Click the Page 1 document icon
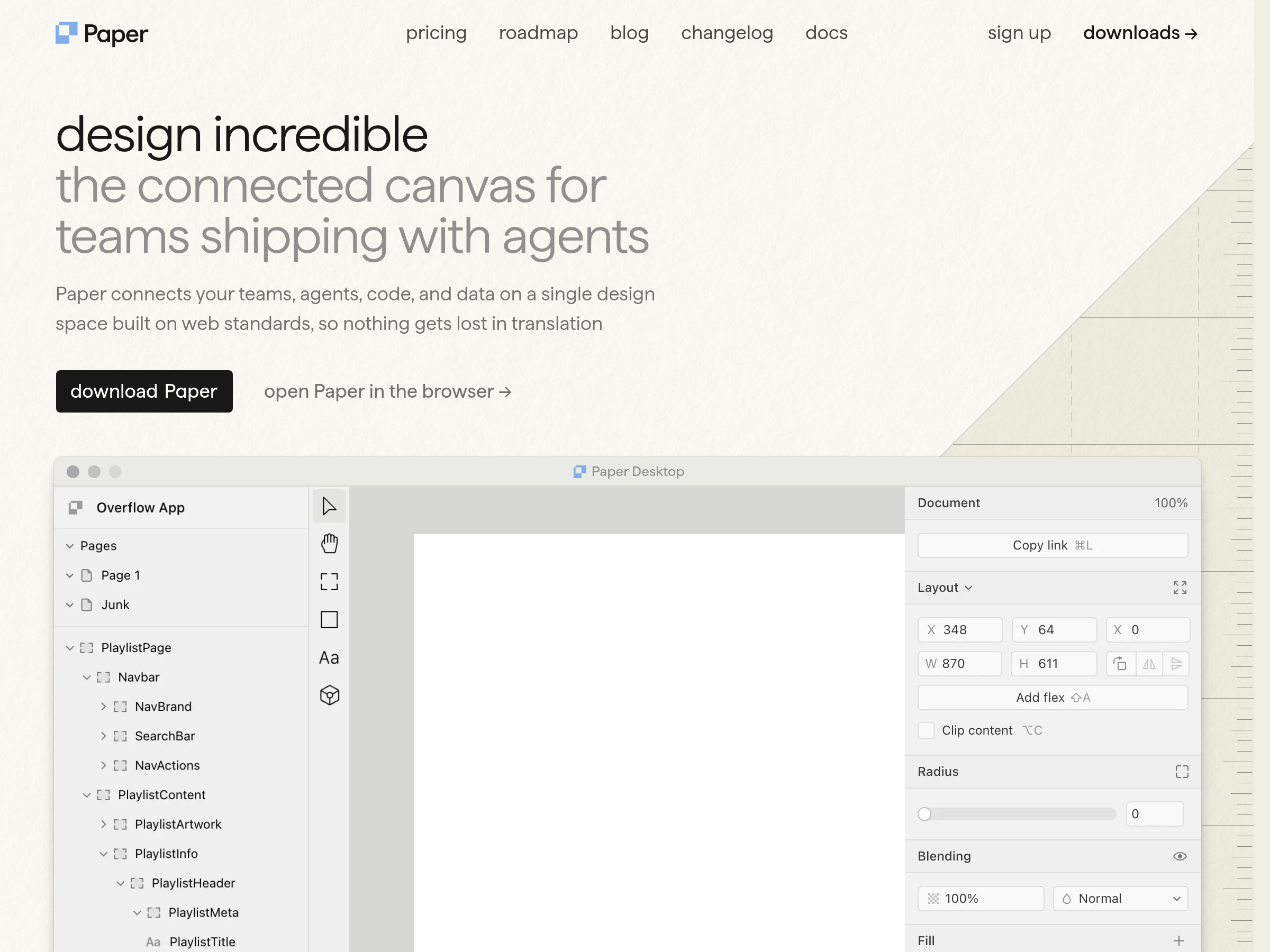1270x952 pixels. coord(87,575)
